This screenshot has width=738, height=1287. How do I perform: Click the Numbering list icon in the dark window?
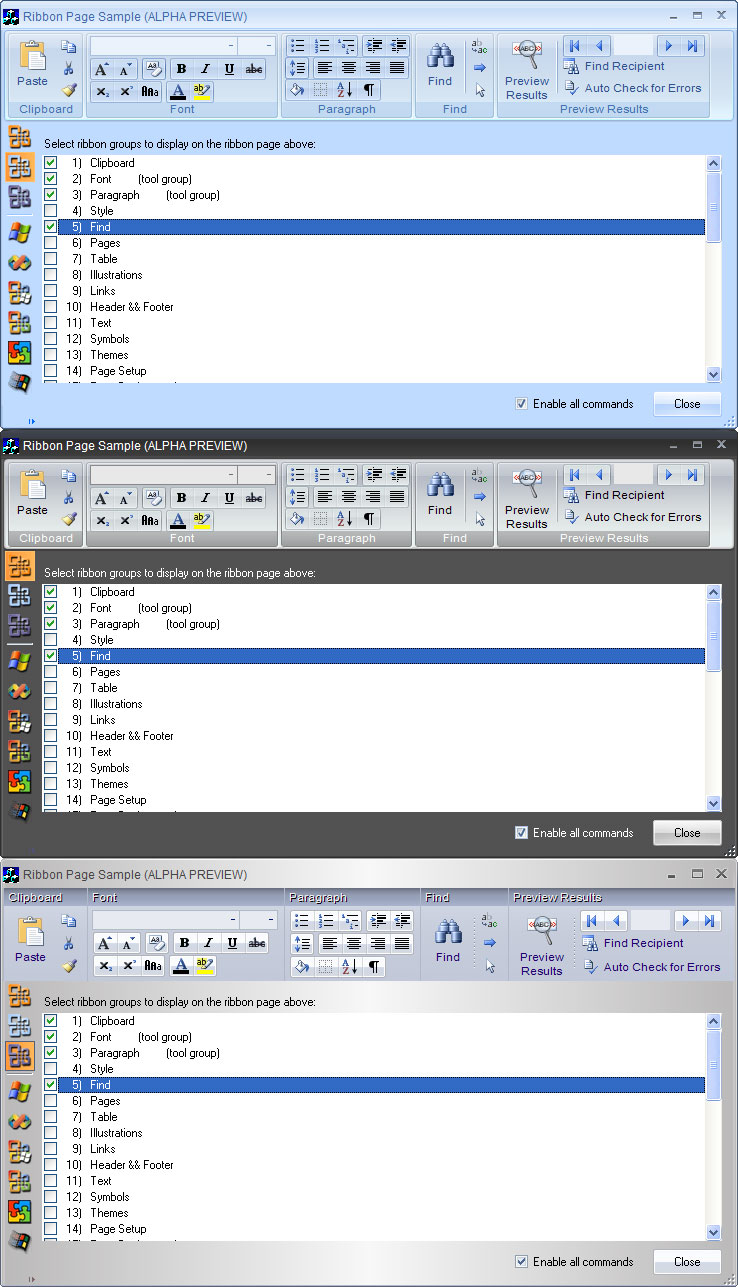tap(322, 474)
